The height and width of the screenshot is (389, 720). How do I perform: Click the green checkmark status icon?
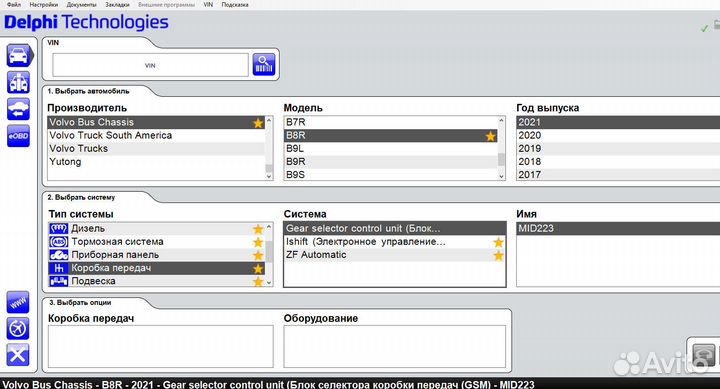coord(704,29)
